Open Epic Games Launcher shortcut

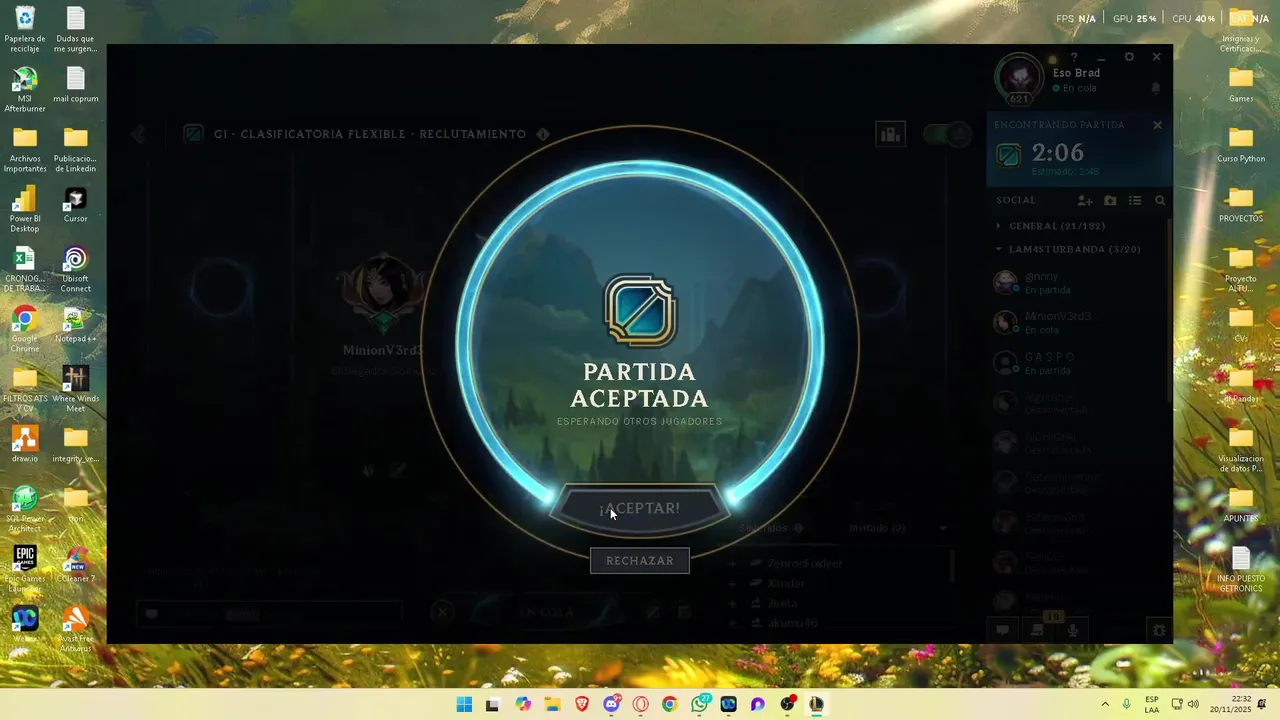tap(25, 569)
